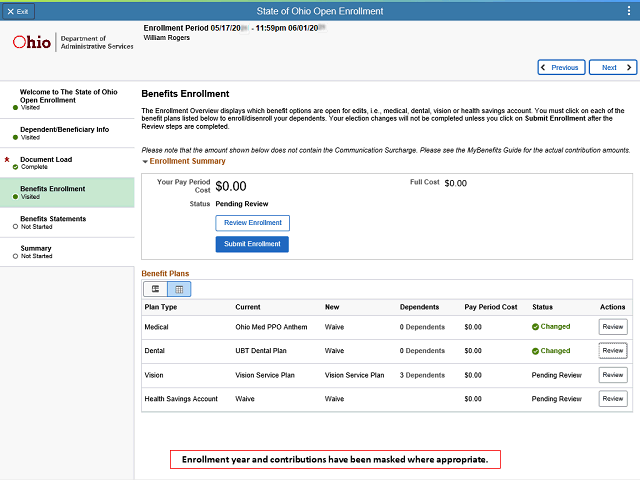The height and width of the screenshot is (480, 640).
Task: Click 'Vision Service Plan' in New column
Action: click(354, 375)
